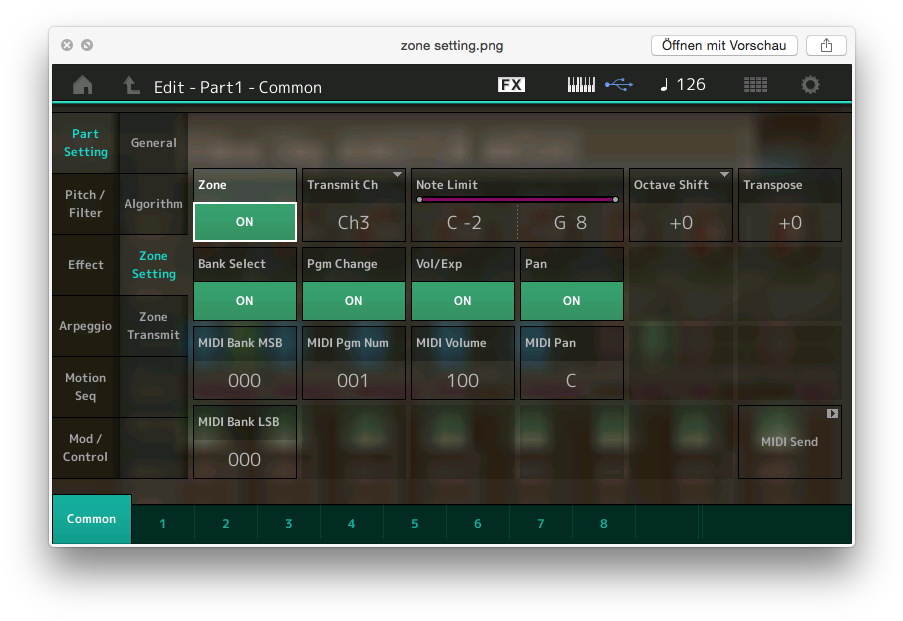903x621 pixels.
Task: Select the Zone Transmit tab
Action: click(153, 326)
